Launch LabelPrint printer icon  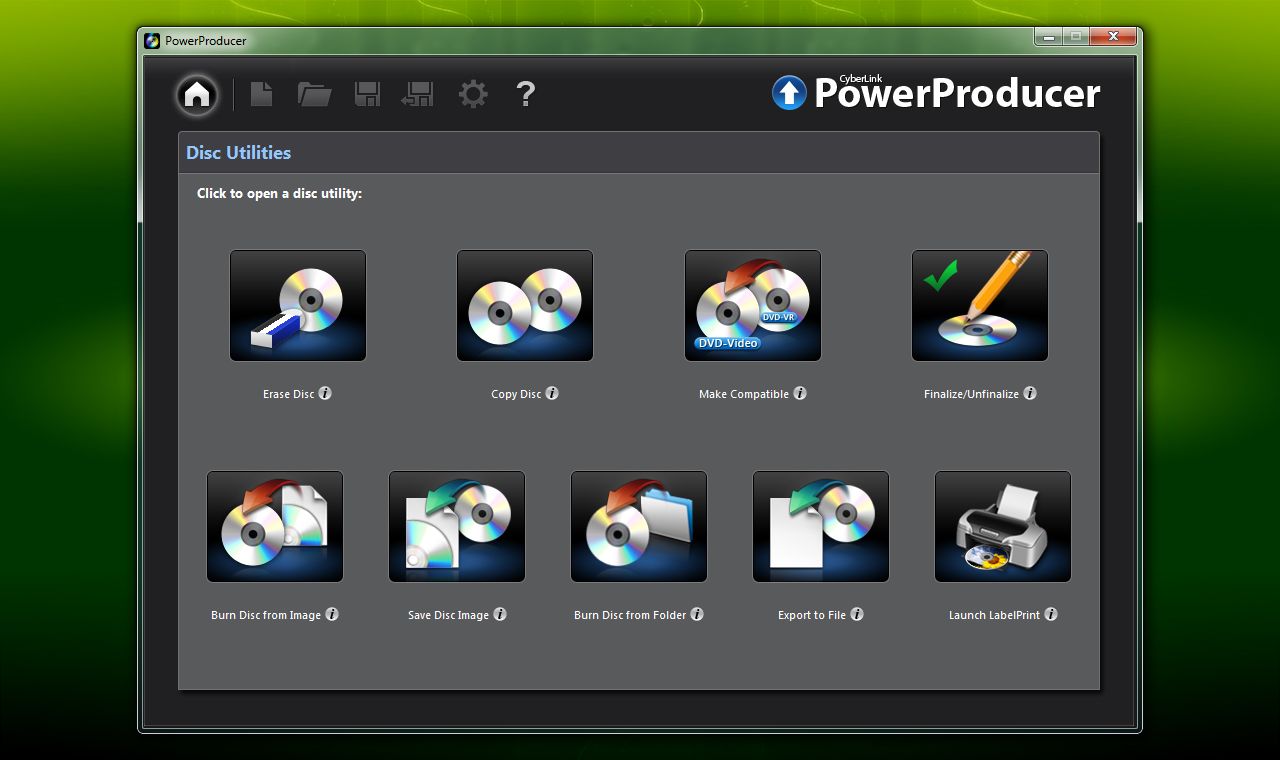(1003, 527)
